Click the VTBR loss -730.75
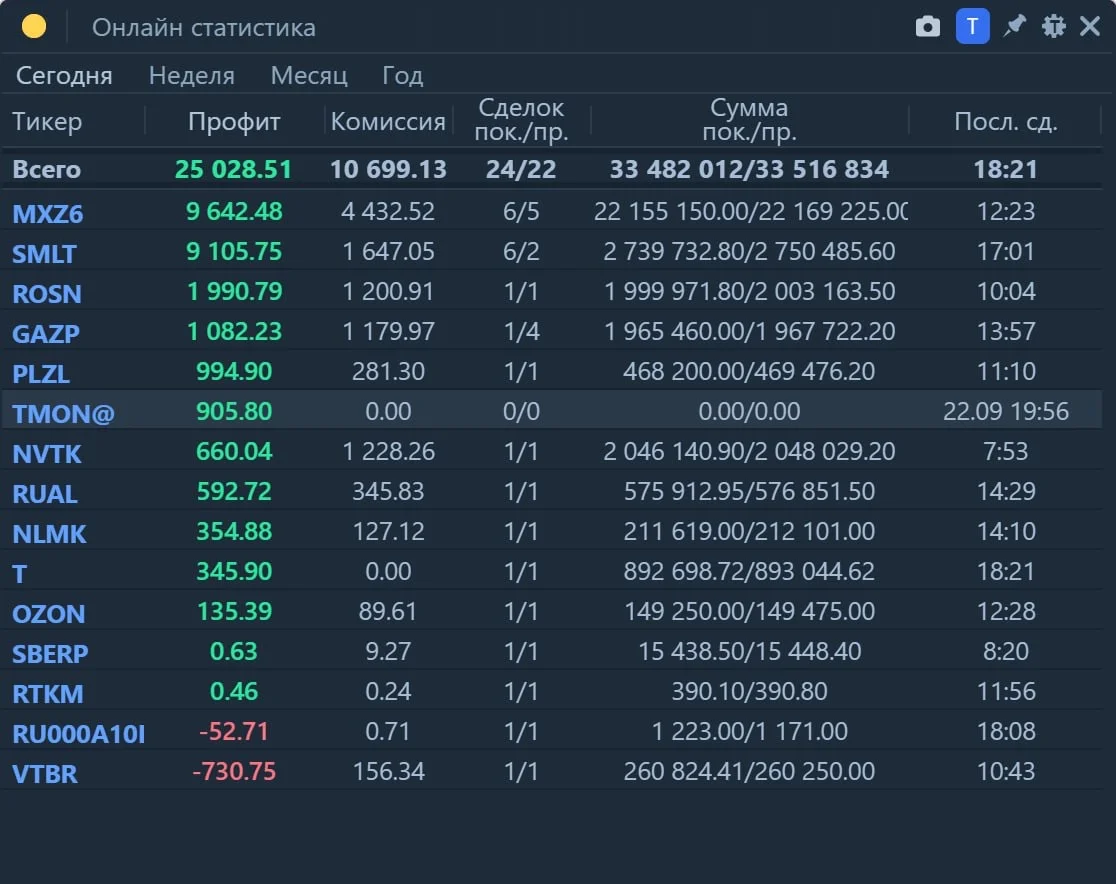 coord(234,772)
